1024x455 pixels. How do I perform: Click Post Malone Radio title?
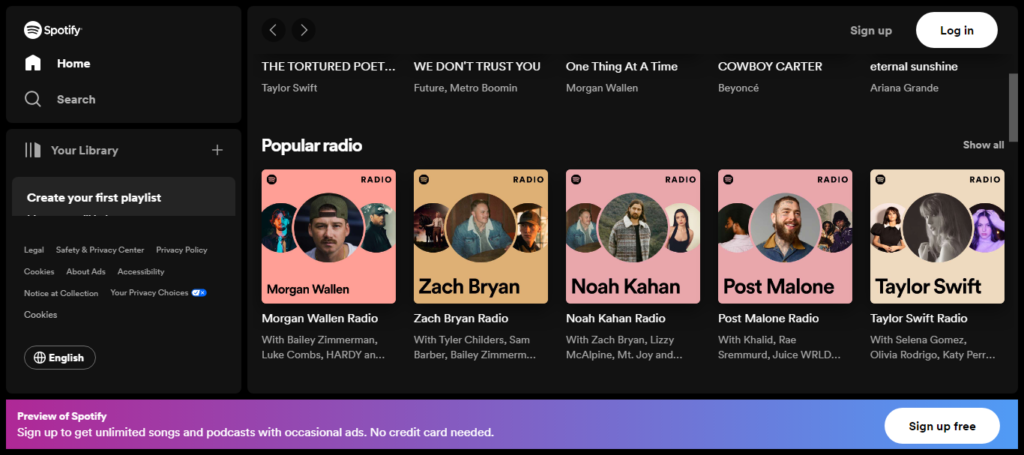769,319
